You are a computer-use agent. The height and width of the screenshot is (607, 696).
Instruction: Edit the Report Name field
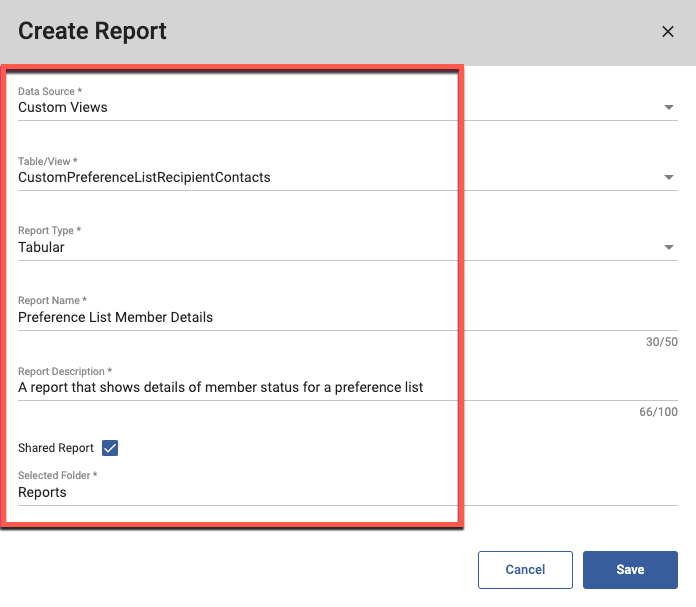click(x=348, y=317)
